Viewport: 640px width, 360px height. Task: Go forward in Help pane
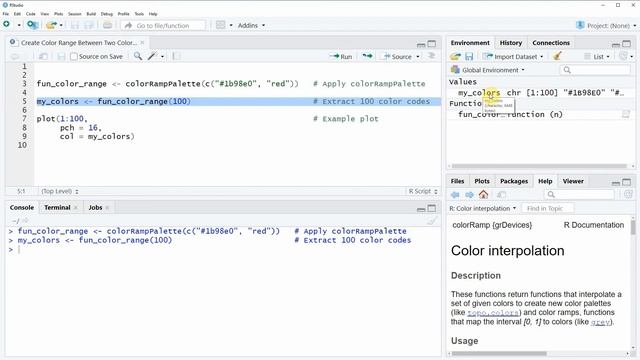point(469,195)
